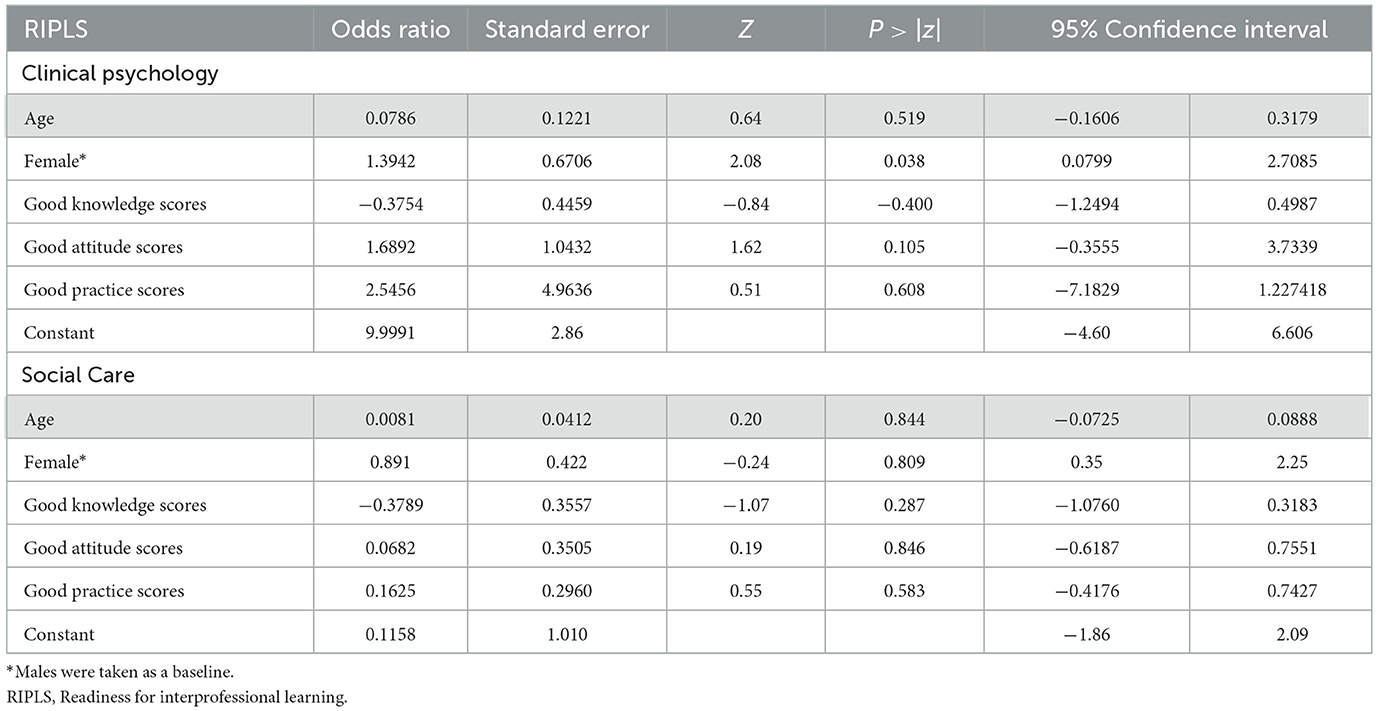Select the P > |z| column header
The width and height of the screenshot is (1377, 711).
tap(903, 29)
